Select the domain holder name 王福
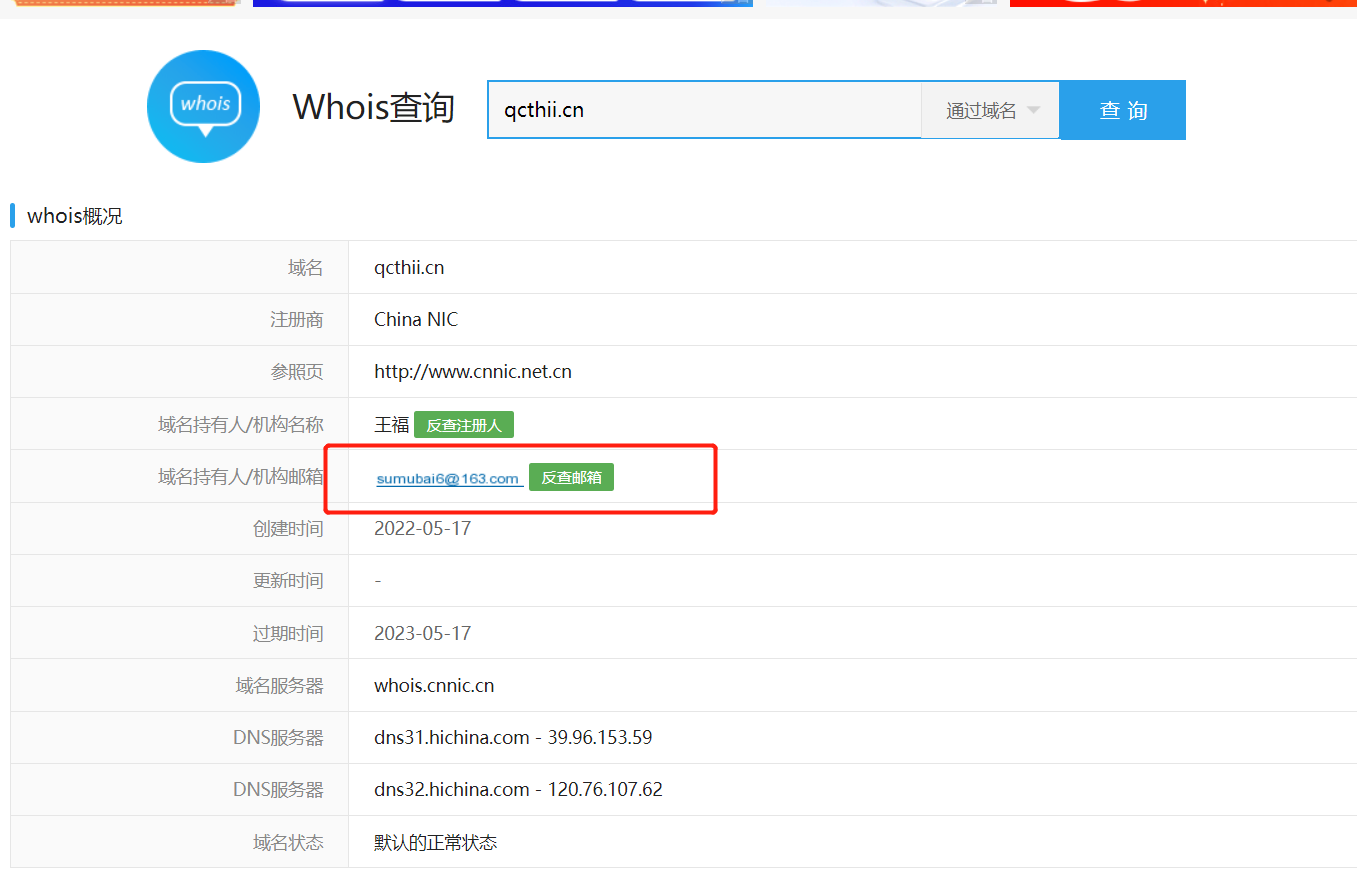The height and width of the screenshot is (877, 1357). tap(390, 423)
